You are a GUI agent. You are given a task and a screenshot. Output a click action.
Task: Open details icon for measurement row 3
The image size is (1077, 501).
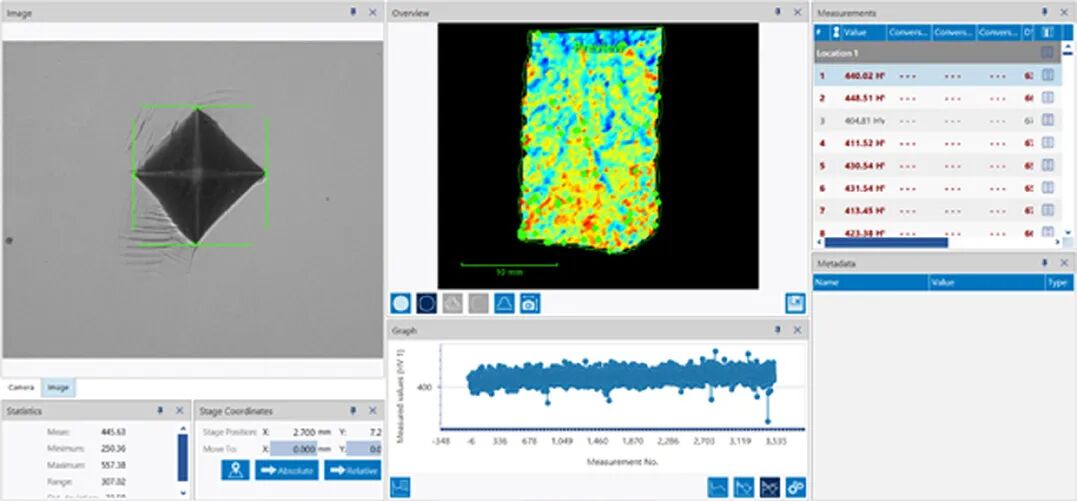(x=1047, y=120)
